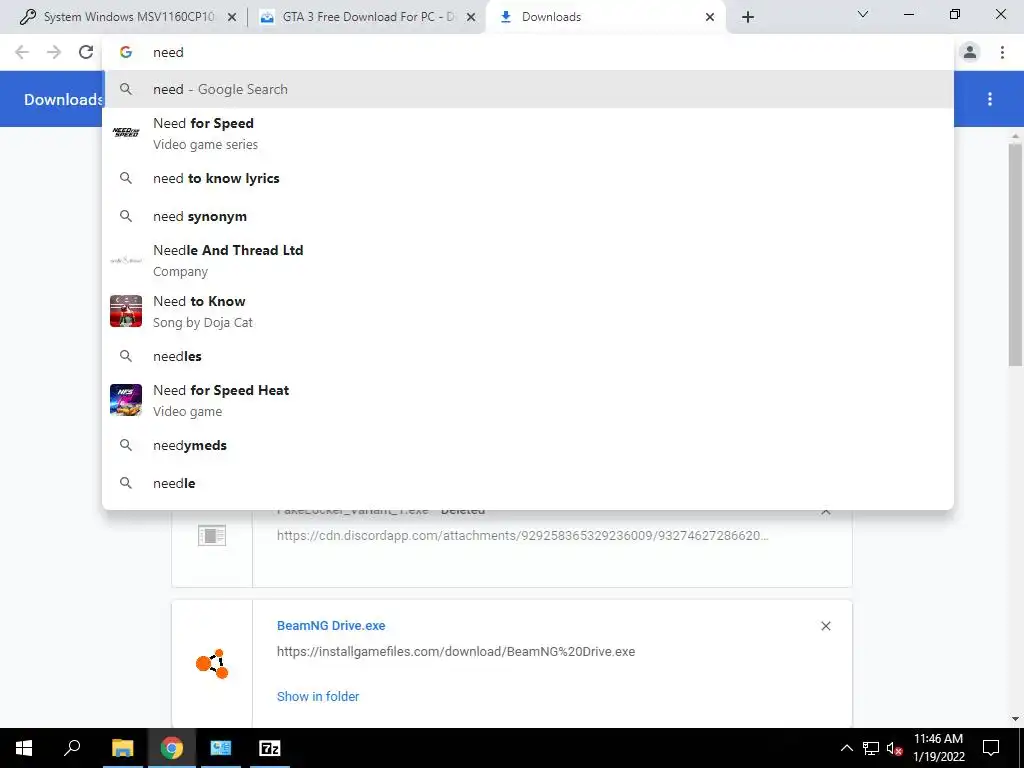Screen dimensions: 1024x768
Task: Click the Chrome taskbar icon
Action: [172, 748]
